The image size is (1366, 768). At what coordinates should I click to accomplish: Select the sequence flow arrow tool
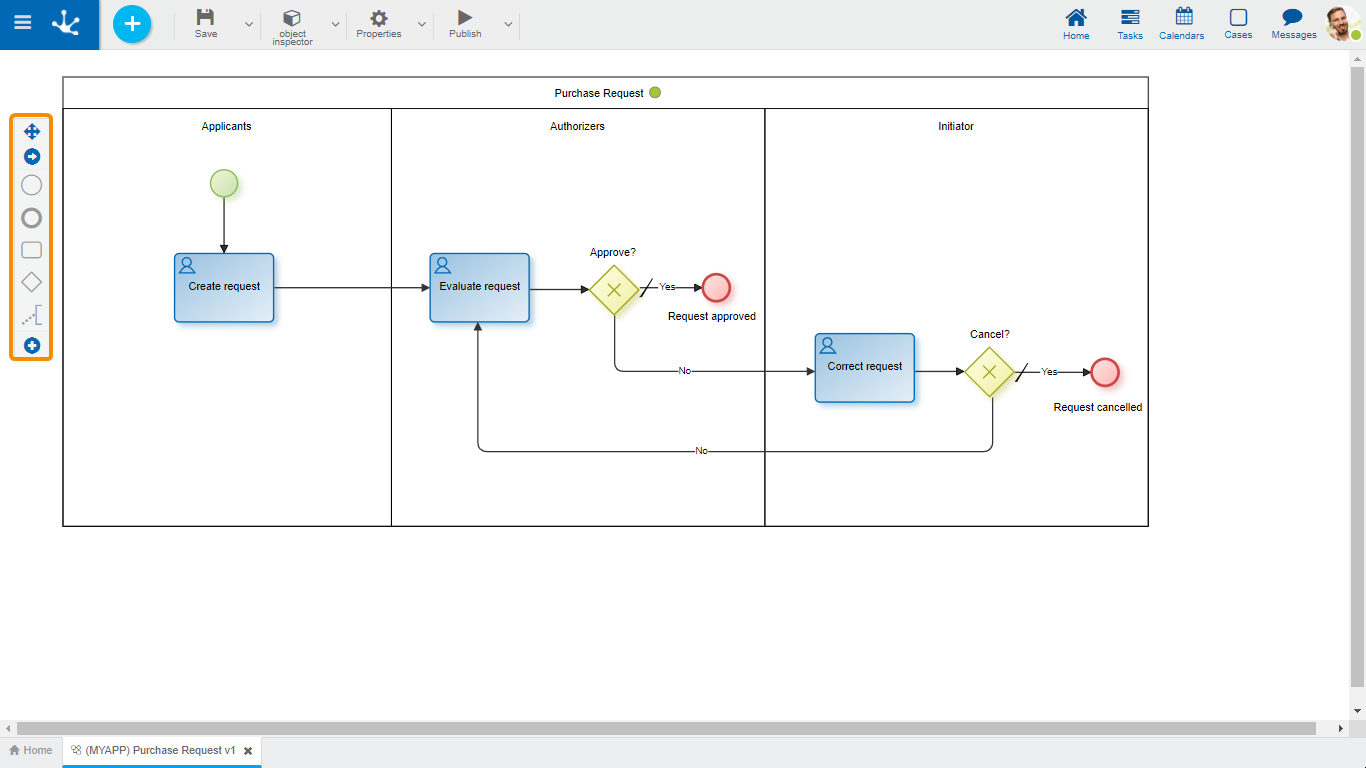pos(32,157)
